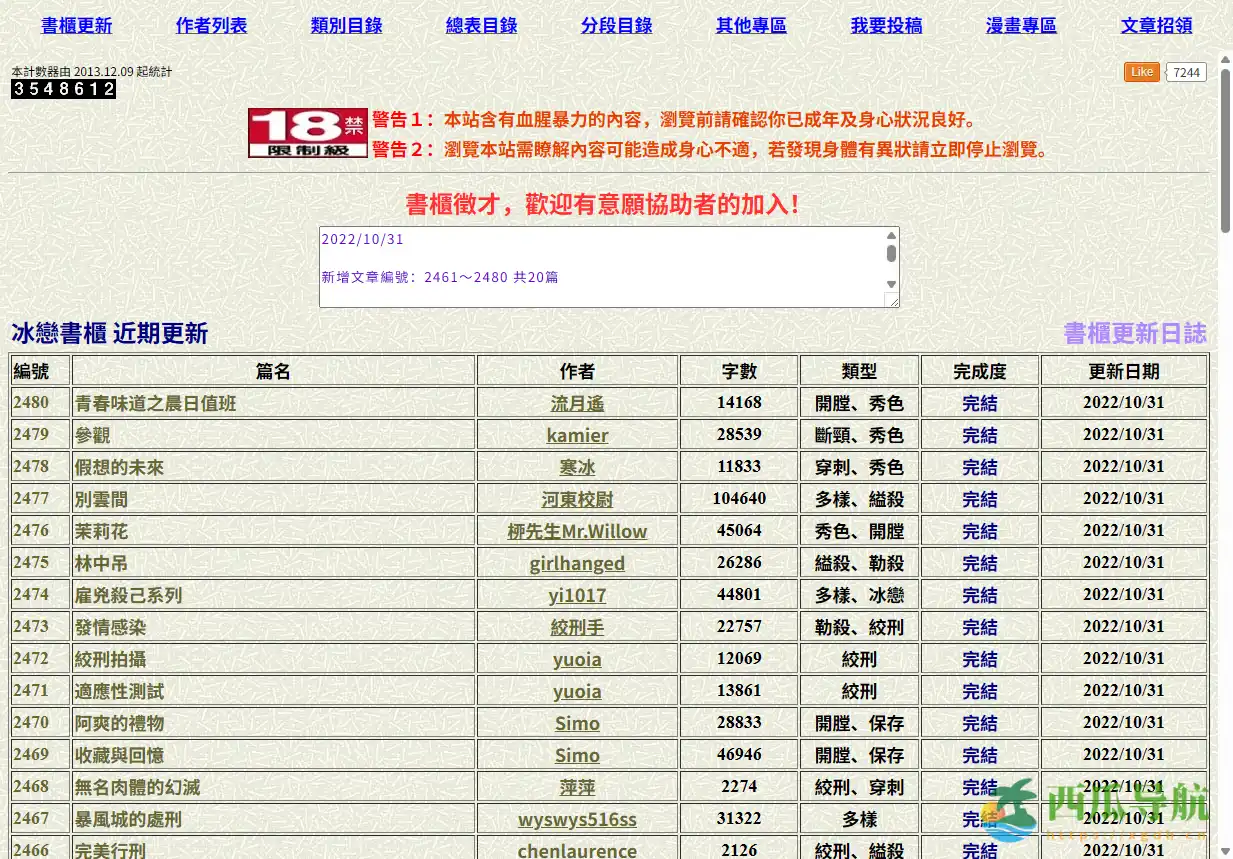
Task: Open the 漫畫專區 section
Action: pos(1021,26)
